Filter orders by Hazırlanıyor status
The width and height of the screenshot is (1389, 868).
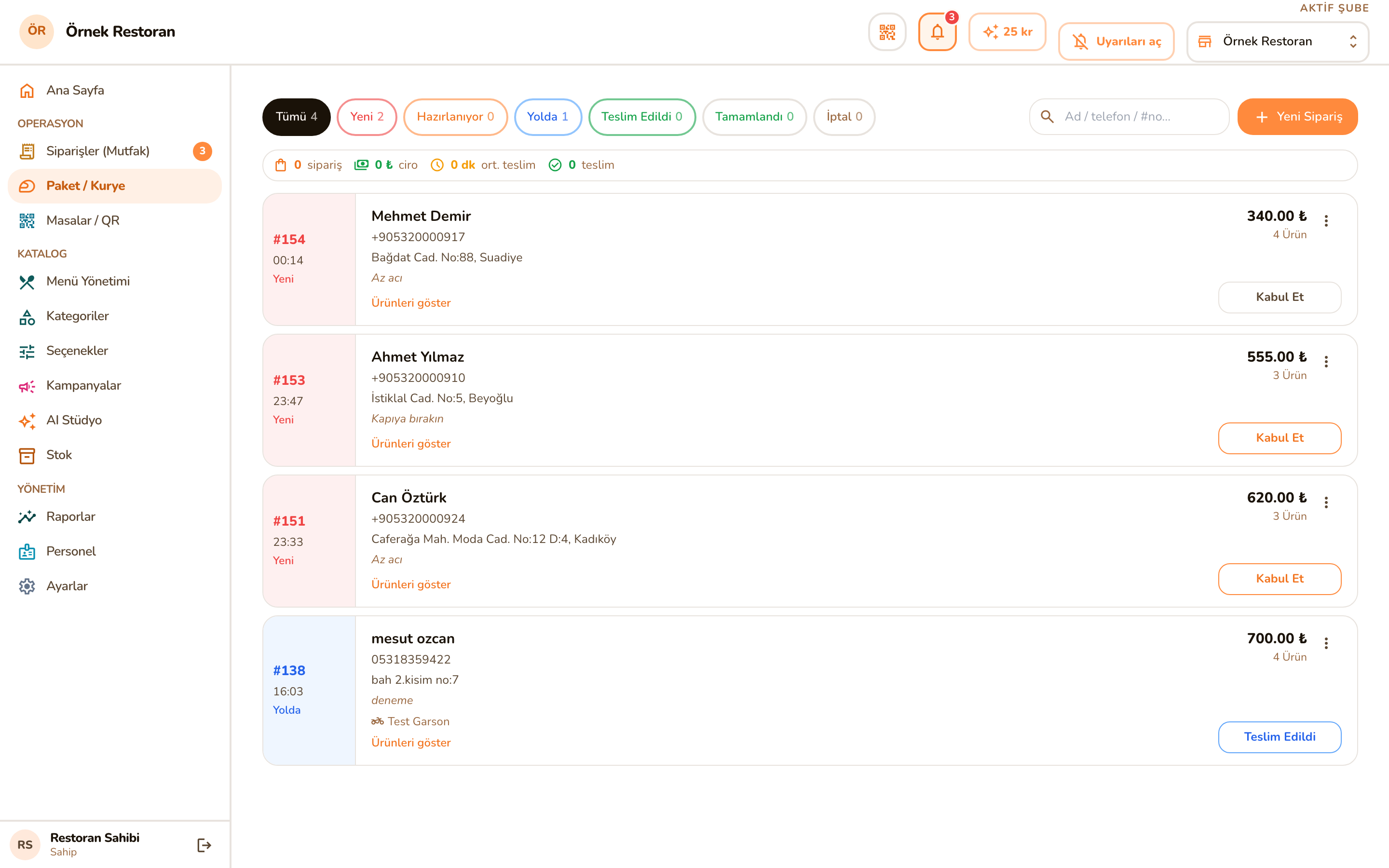[455, 117]
